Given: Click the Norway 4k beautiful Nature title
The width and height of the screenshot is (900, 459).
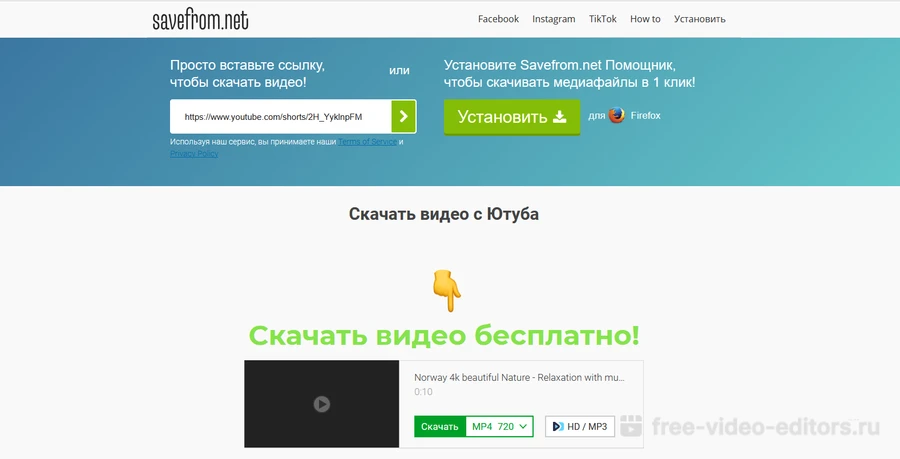Looking at the screenshot, I should point(519,378).
